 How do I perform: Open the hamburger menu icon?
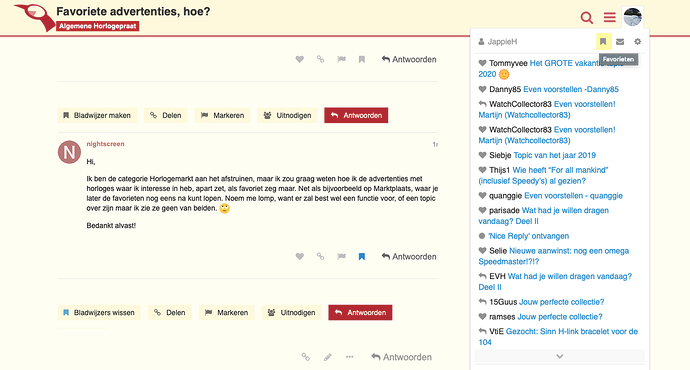(x=609, y=17)
